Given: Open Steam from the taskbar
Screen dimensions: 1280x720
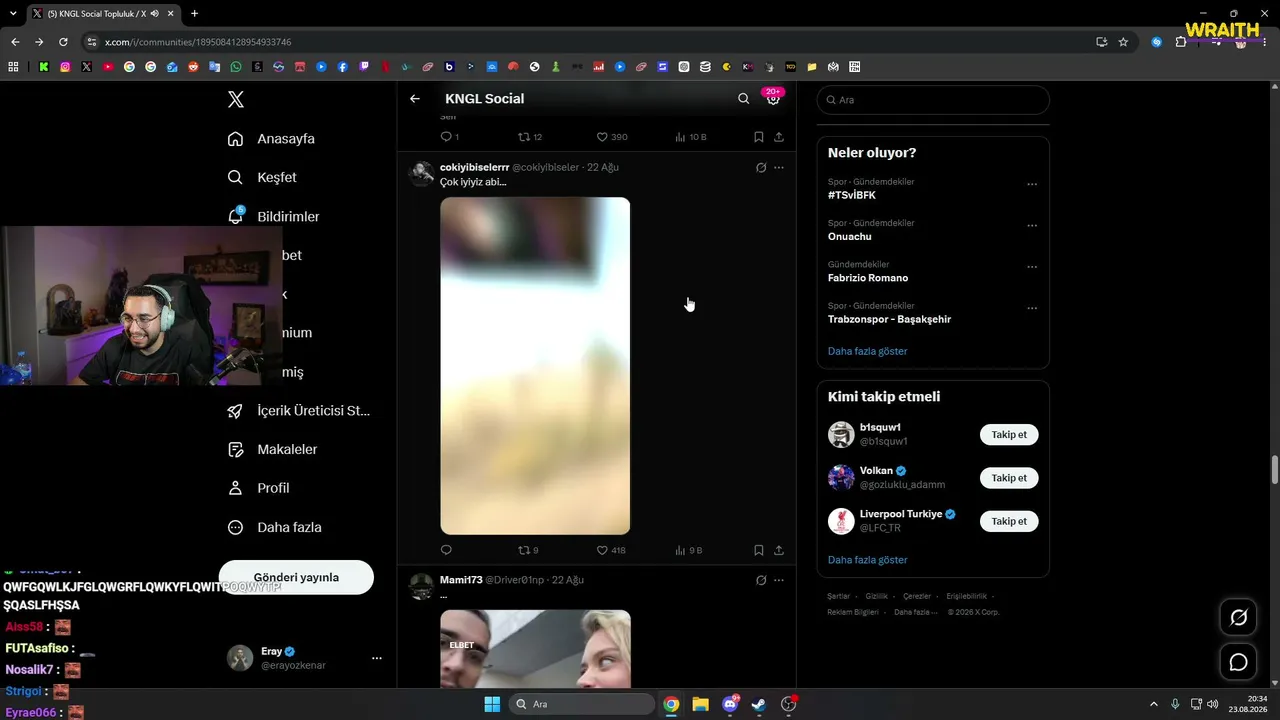Looking at the screenshot, I should [758, 704].
